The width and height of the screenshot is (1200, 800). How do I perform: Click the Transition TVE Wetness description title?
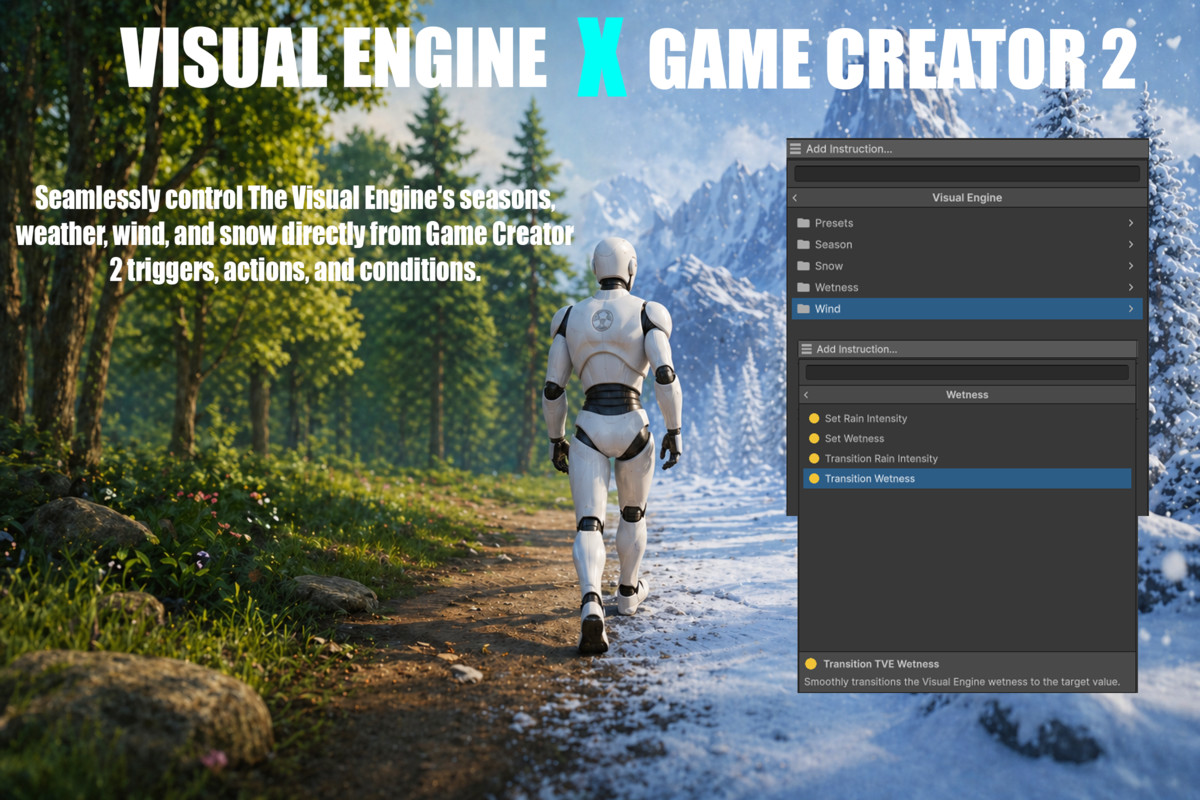[881, 664]
